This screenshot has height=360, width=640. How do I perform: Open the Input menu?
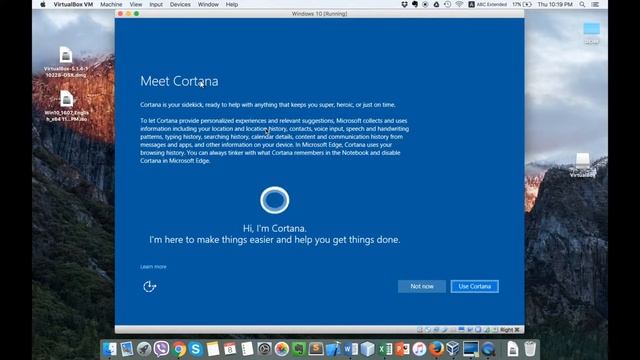(156, 4)
